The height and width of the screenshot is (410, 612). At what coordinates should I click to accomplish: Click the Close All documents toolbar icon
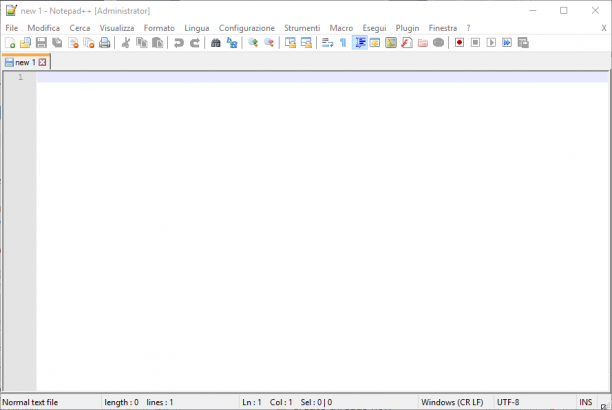coord(89,43)
